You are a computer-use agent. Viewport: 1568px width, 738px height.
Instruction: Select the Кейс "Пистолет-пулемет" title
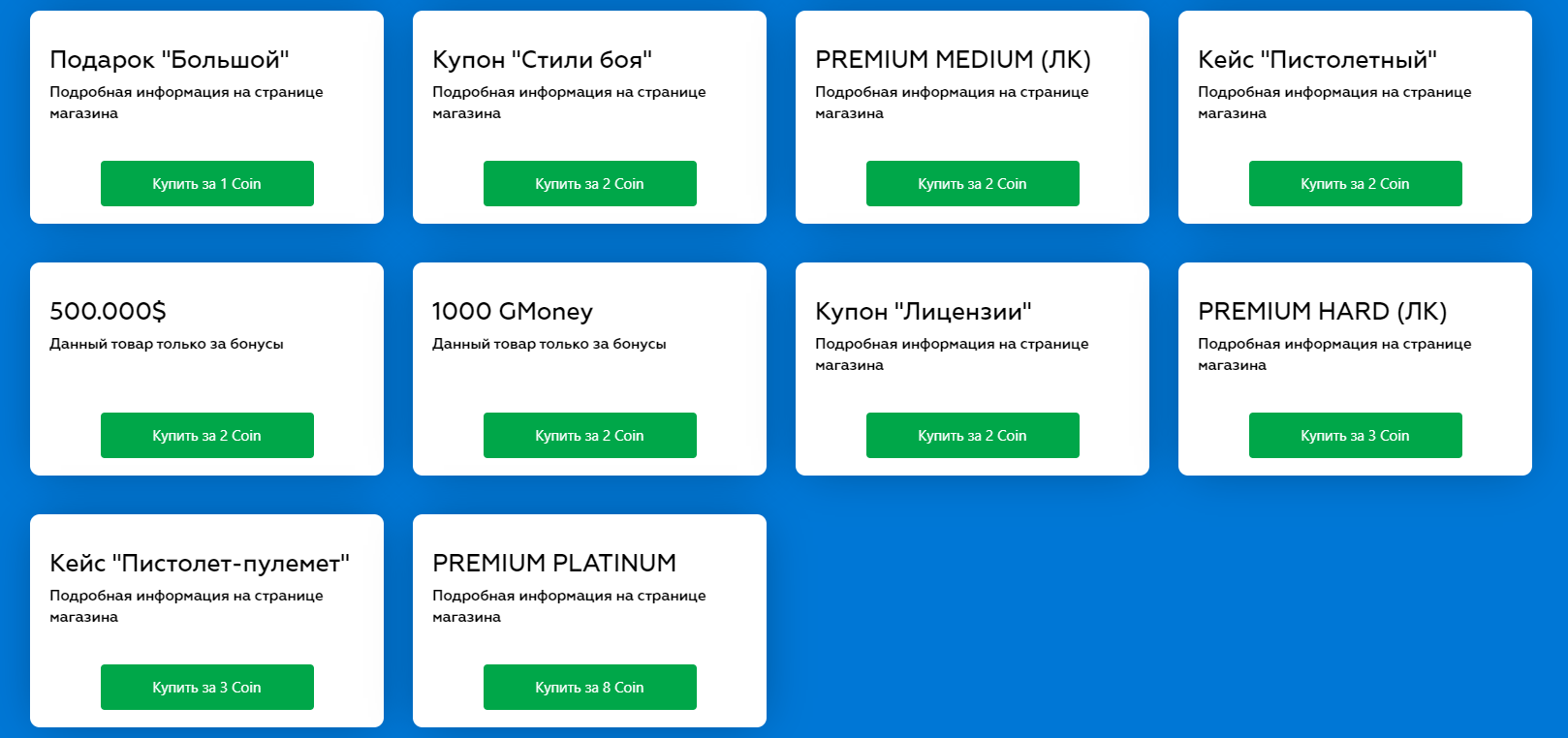[200, 564]
